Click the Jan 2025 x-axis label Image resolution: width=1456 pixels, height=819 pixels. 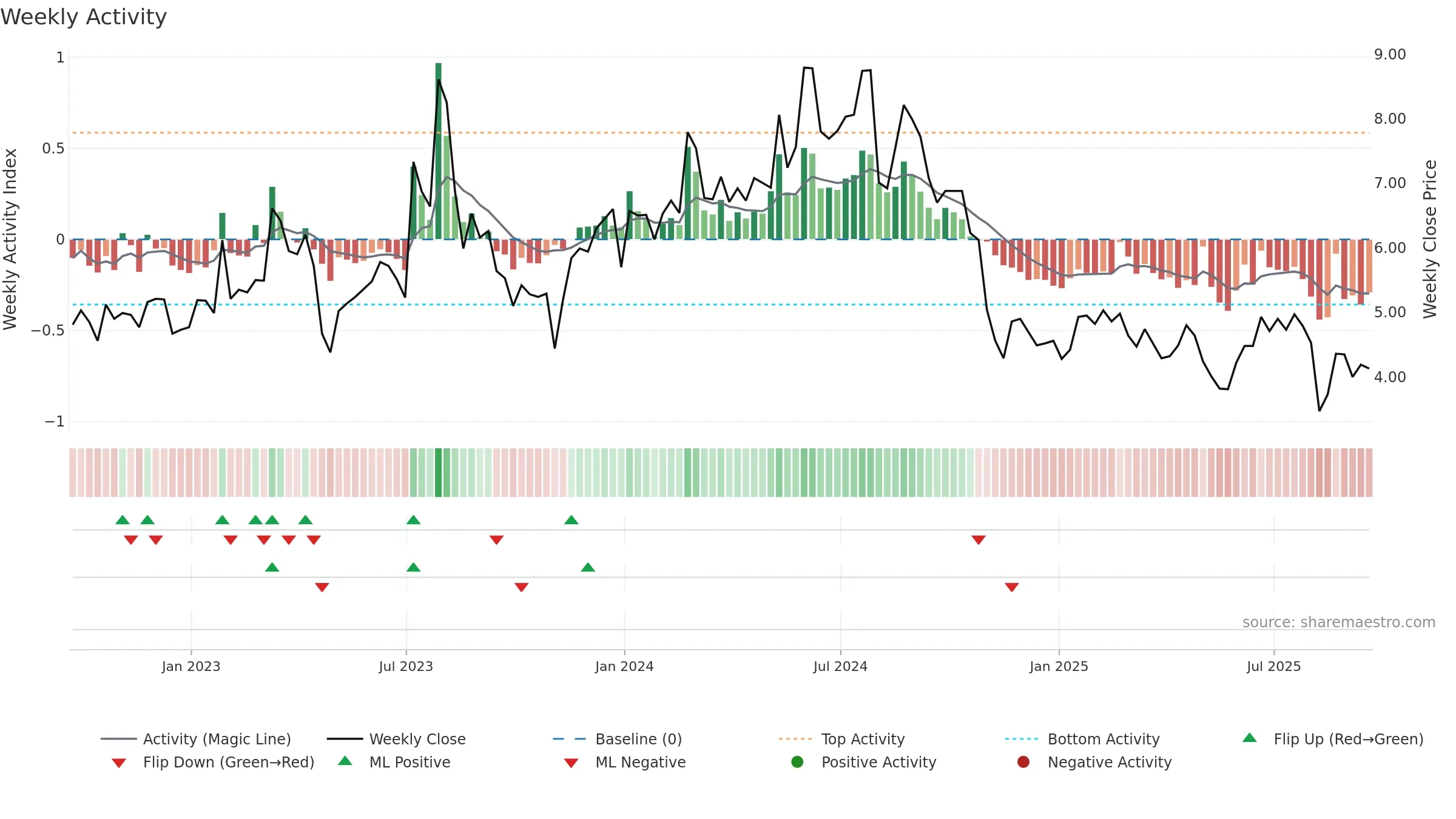click(1059, 666)
